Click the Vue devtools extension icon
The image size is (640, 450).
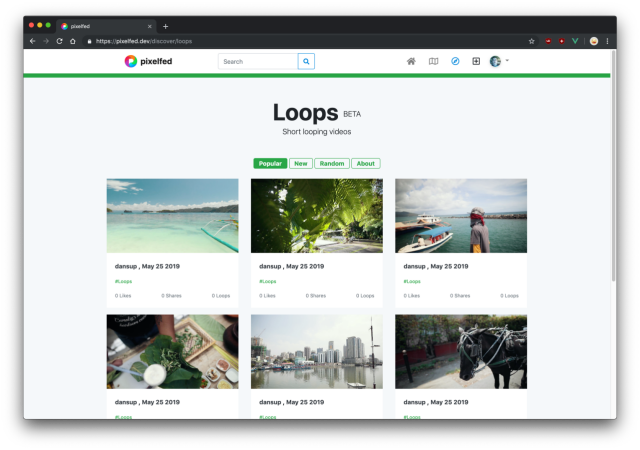click(575, 41)
